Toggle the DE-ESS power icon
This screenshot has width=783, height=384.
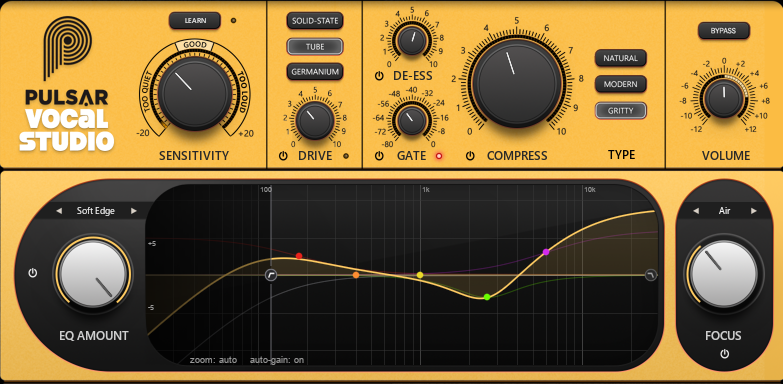point(379,76)
